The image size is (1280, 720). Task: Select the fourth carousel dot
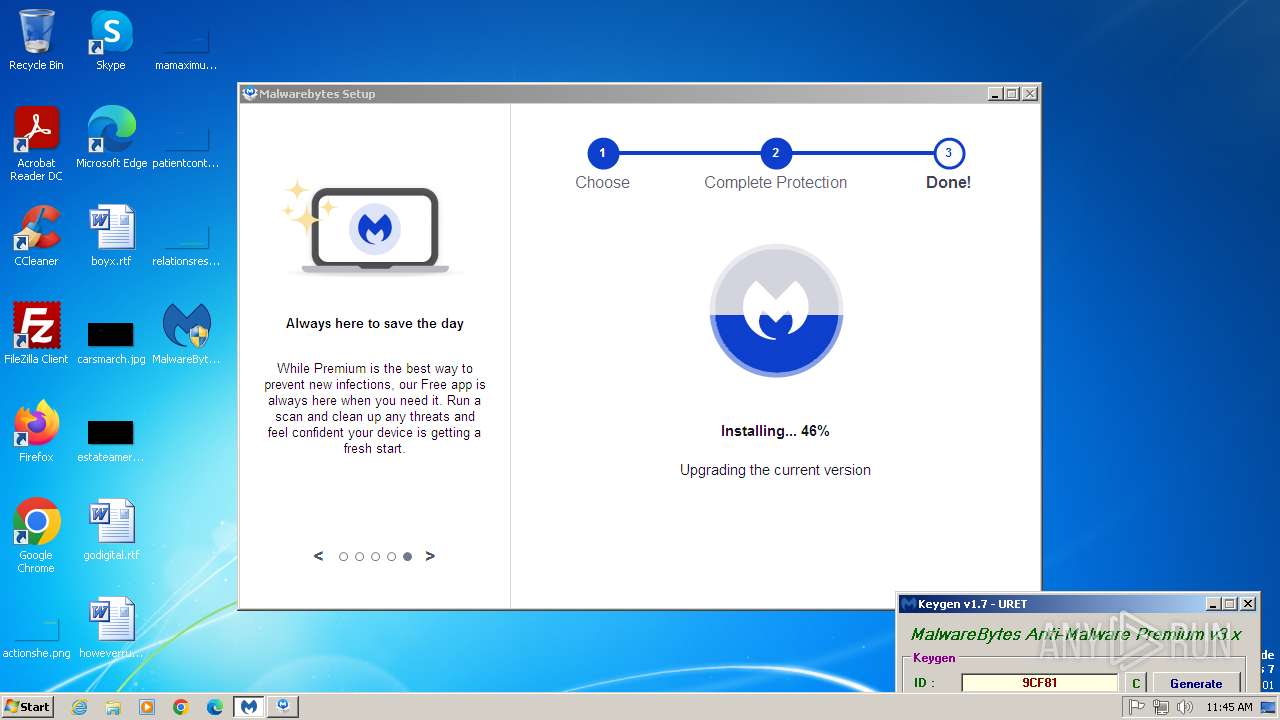pos(391,557)
